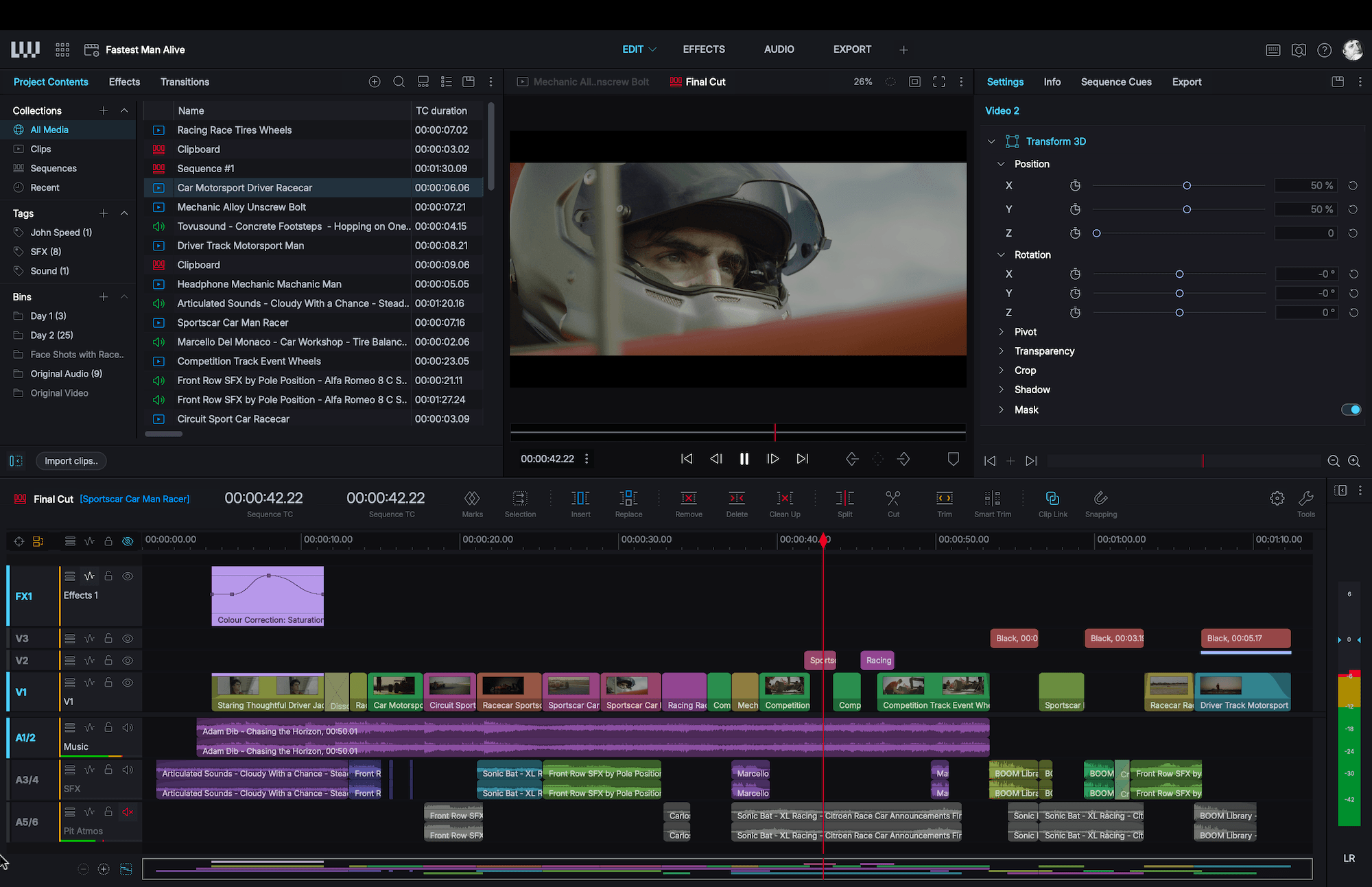The image size is (1372, 887).
Task: Open the Info tab in inspector
Action: pos(1052,82)
